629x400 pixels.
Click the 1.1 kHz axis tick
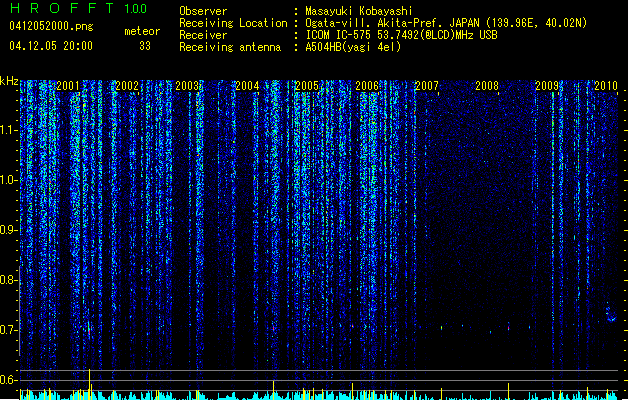(x=9, y=130)
